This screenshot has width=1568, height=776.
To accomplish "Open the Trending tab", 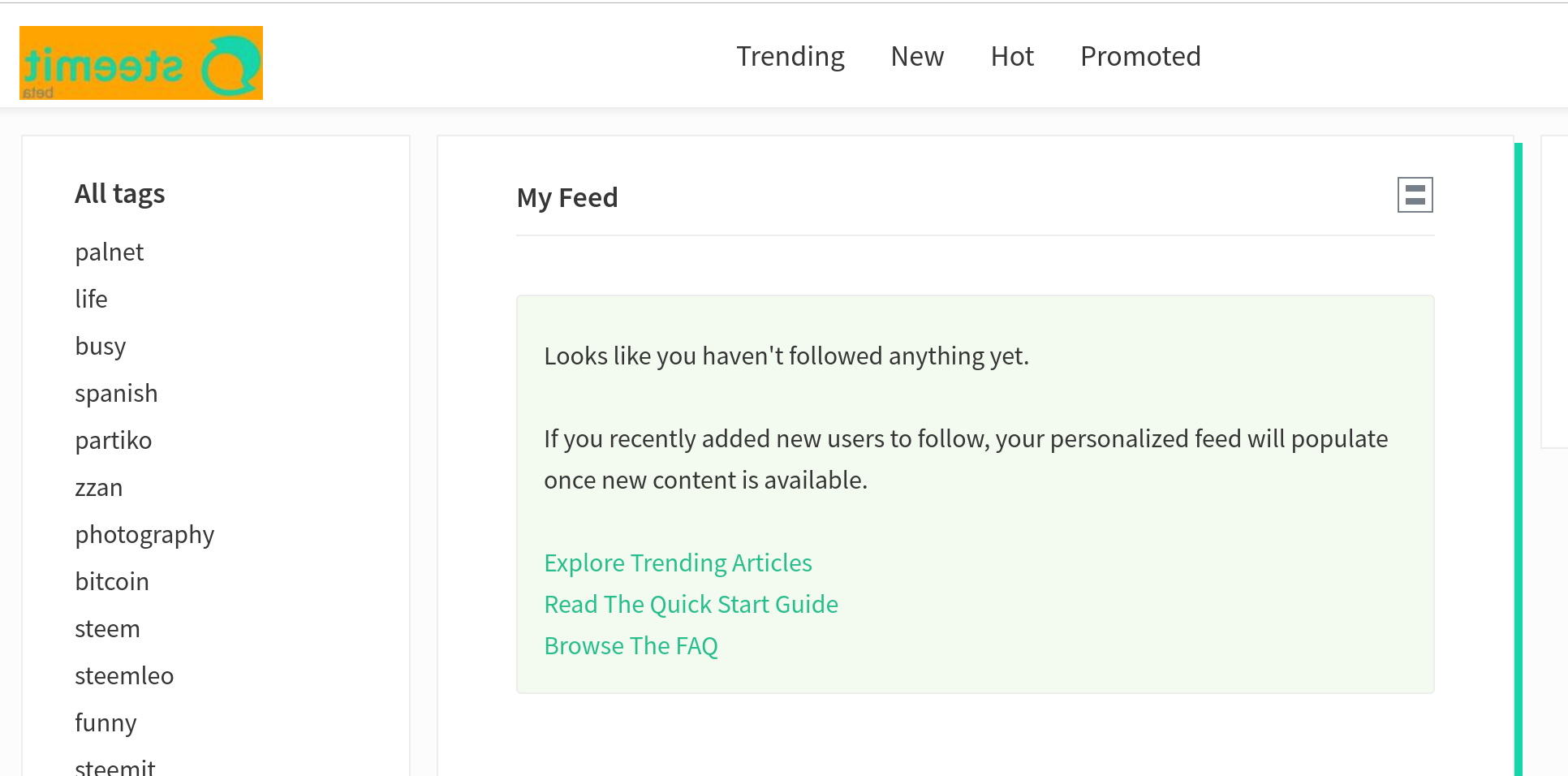I will coord(790,56).
